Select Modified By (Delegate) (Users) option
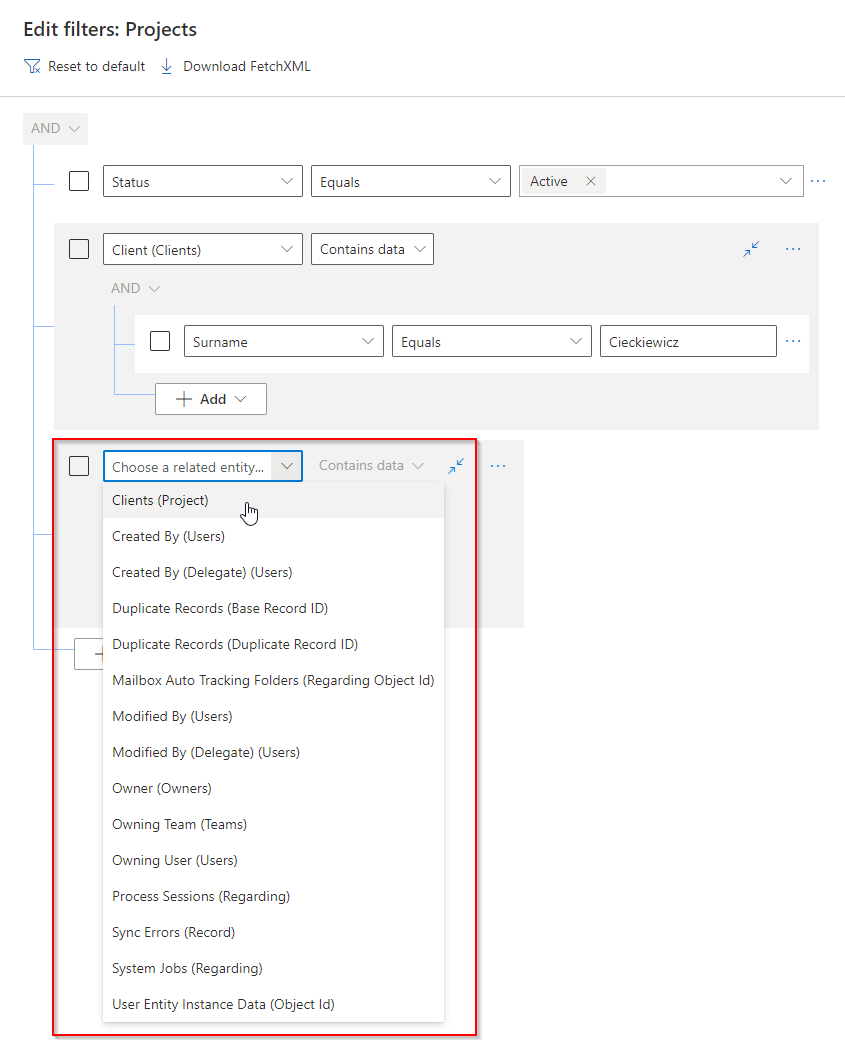The image size is (845, 1040). point(273,752)
